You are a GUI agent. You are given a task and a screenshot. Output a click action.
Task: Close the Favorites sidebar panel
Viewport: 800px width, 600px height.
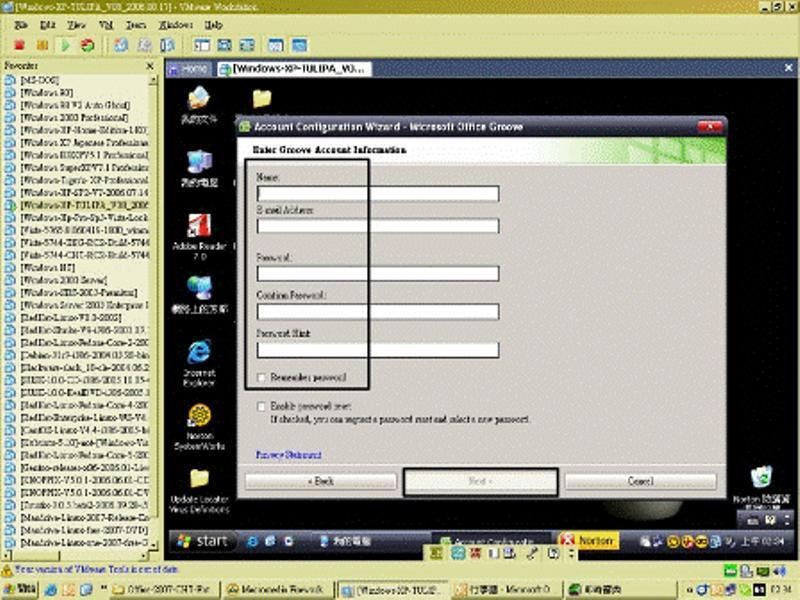coord(149,66)
